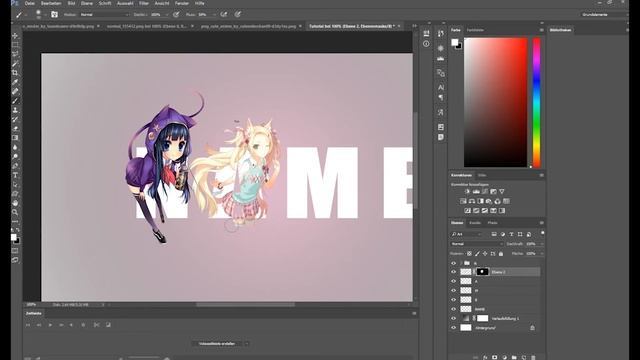
Task: Select the Clone Stamp tool
Action: coord(15,110)
